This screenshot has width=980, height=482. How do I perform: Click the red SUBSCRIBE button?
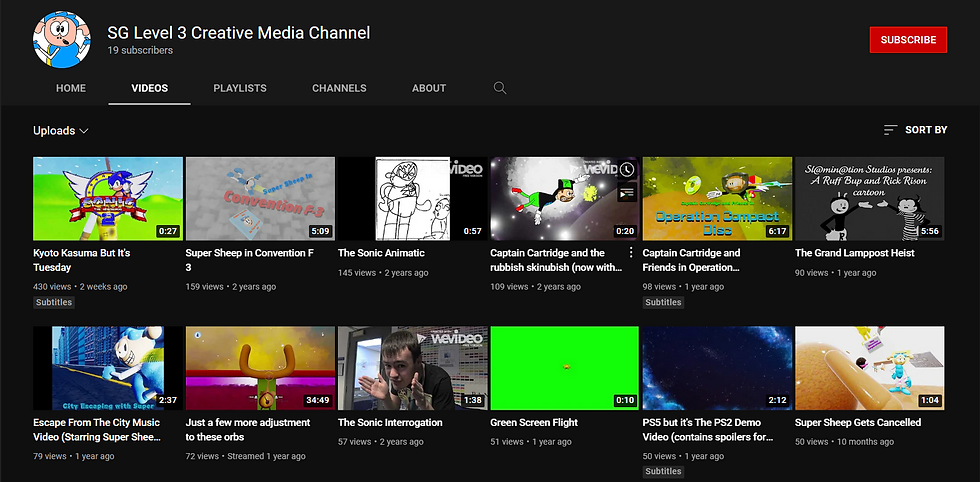tap(908, 39)
